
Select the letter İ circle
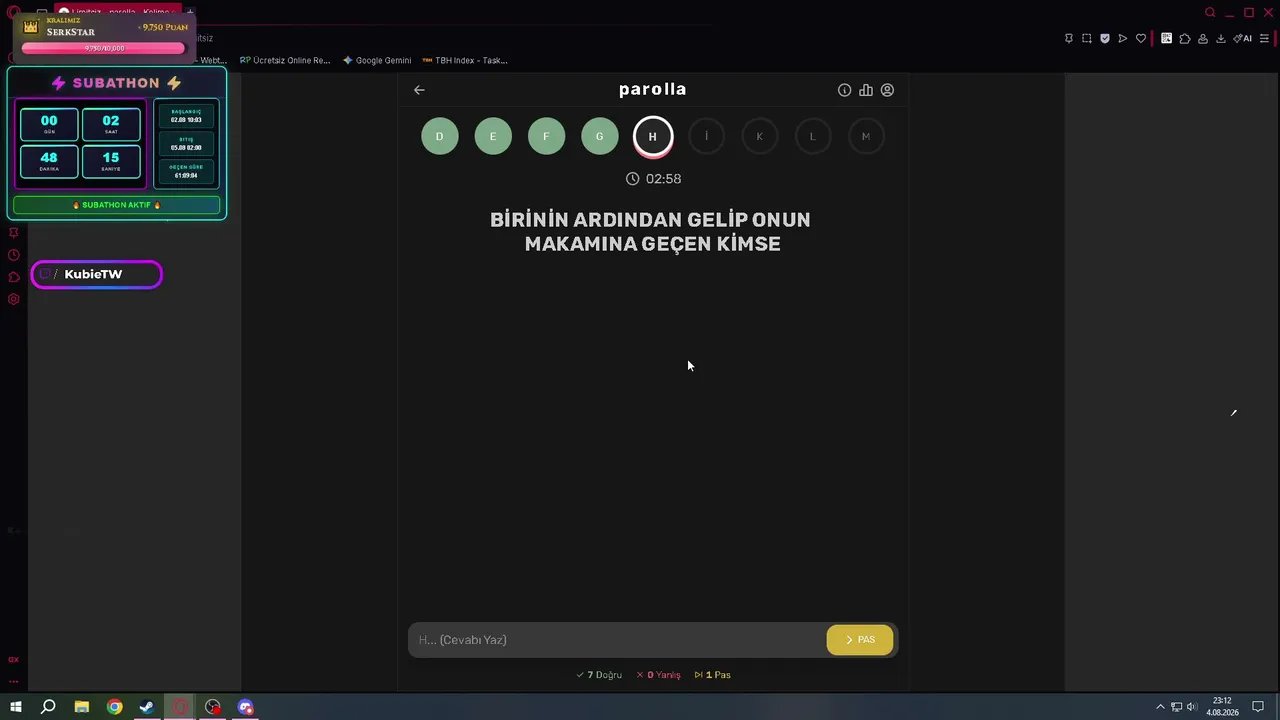[x=706, y=136]
